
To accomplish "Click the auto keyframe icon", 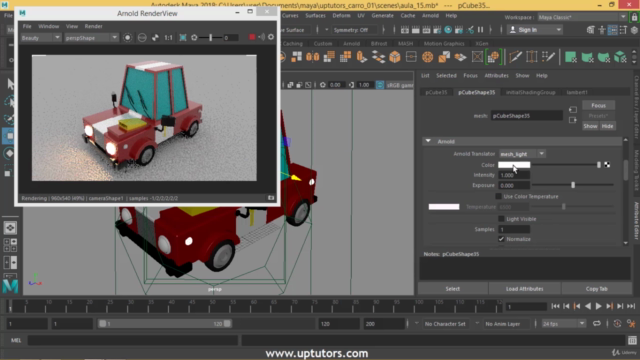I will tap(617, 324).
